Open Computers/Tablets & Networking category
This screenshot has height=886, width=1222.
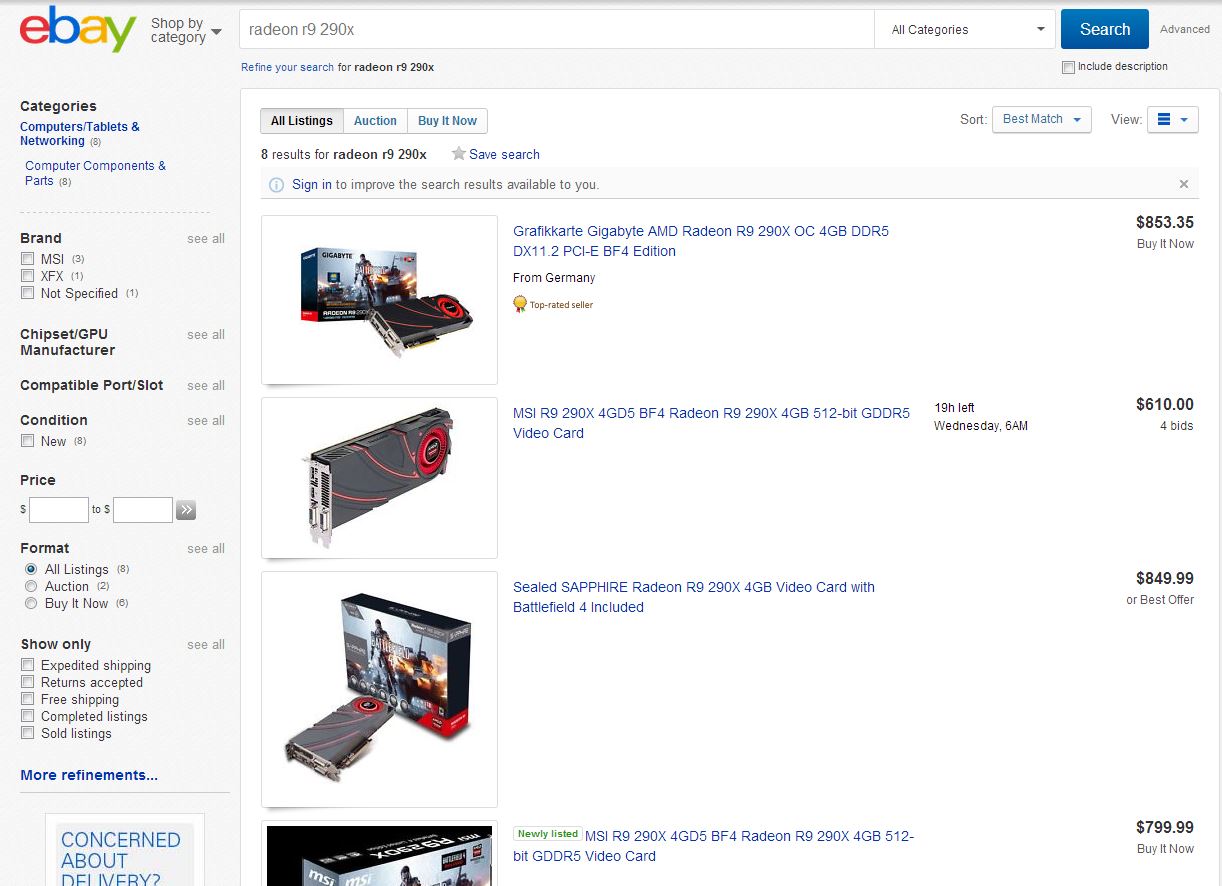tap(80, 134)
